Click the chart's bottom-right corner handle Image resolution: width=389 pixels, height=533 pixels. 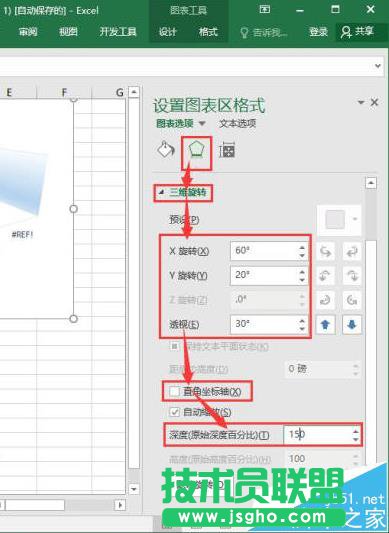coord(73,319)
